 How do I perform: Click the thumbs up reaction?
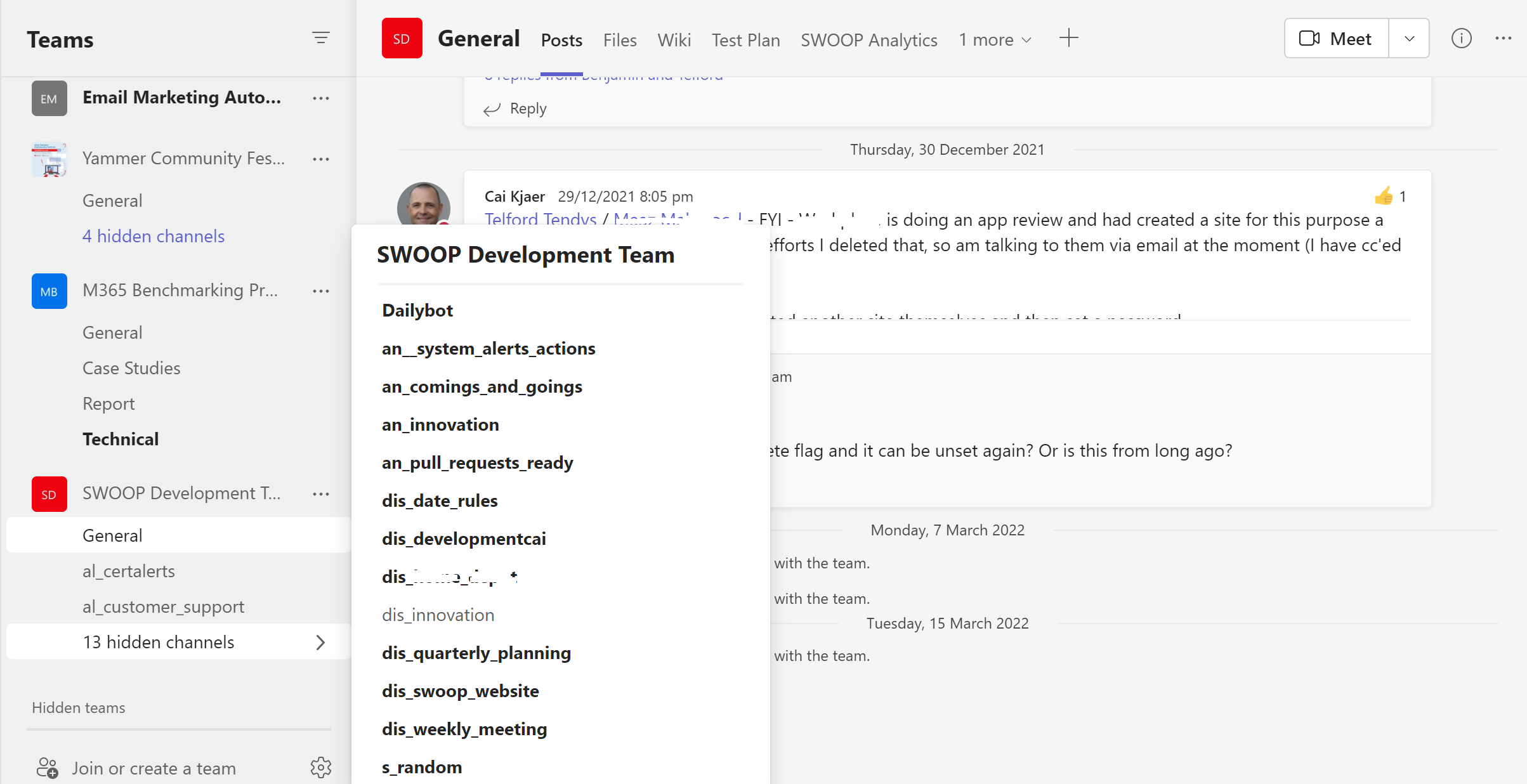tap(1384, 196)
